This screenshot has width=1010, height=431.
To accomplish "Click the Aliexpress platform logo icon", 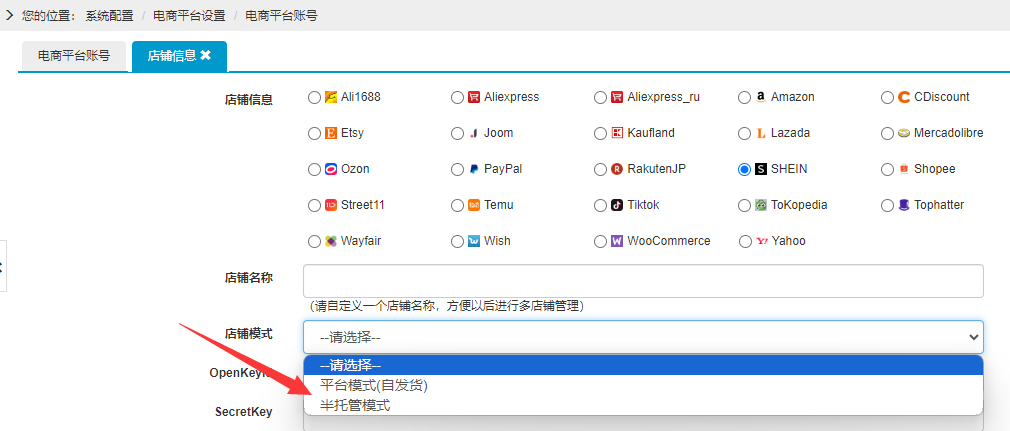I will (474, 97).
